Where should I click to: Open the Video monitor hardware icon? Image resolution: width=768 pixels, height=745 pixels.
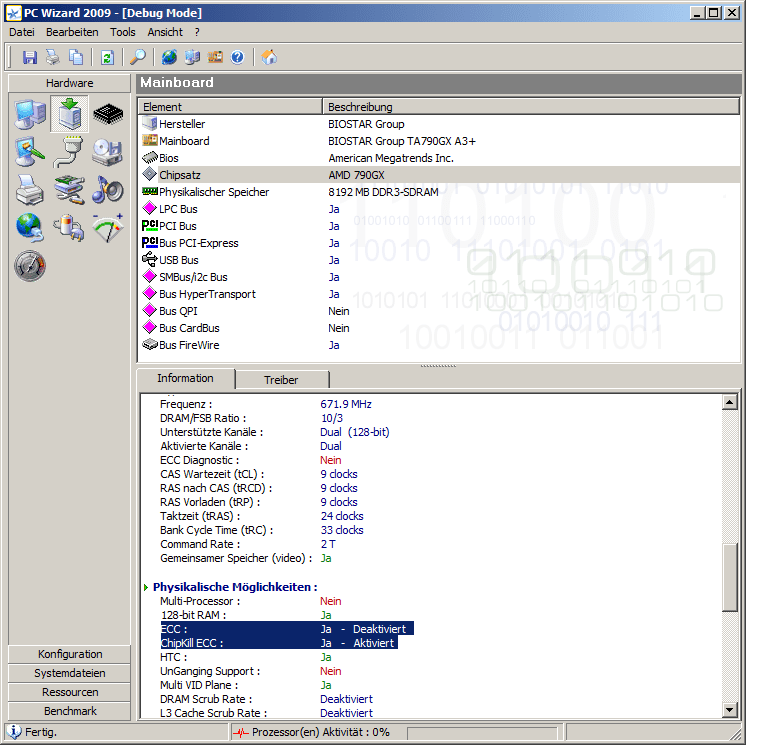(30, 152)
